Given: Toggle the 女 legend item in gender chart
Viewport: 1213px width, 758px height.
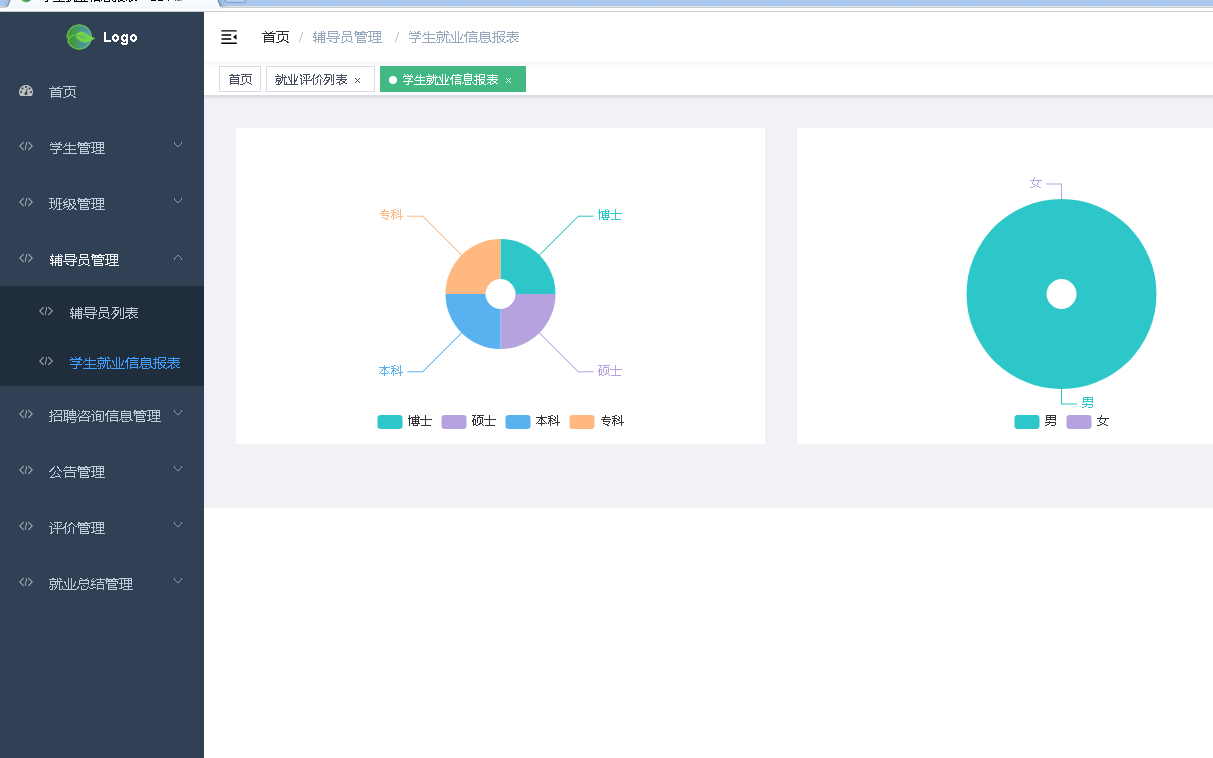Looking at the screenshot, I should point(1088,421).
